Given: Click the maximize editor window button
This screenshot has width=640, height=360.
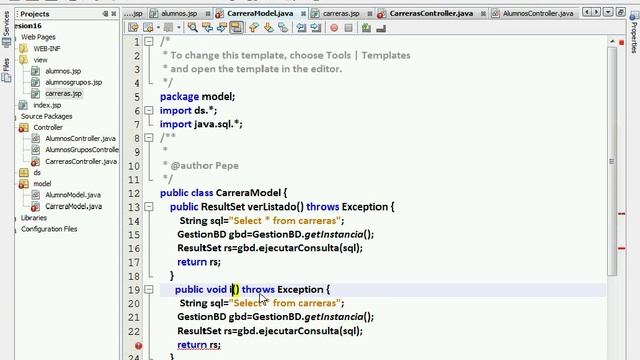Looking at the screenshot, I should 621,12.
